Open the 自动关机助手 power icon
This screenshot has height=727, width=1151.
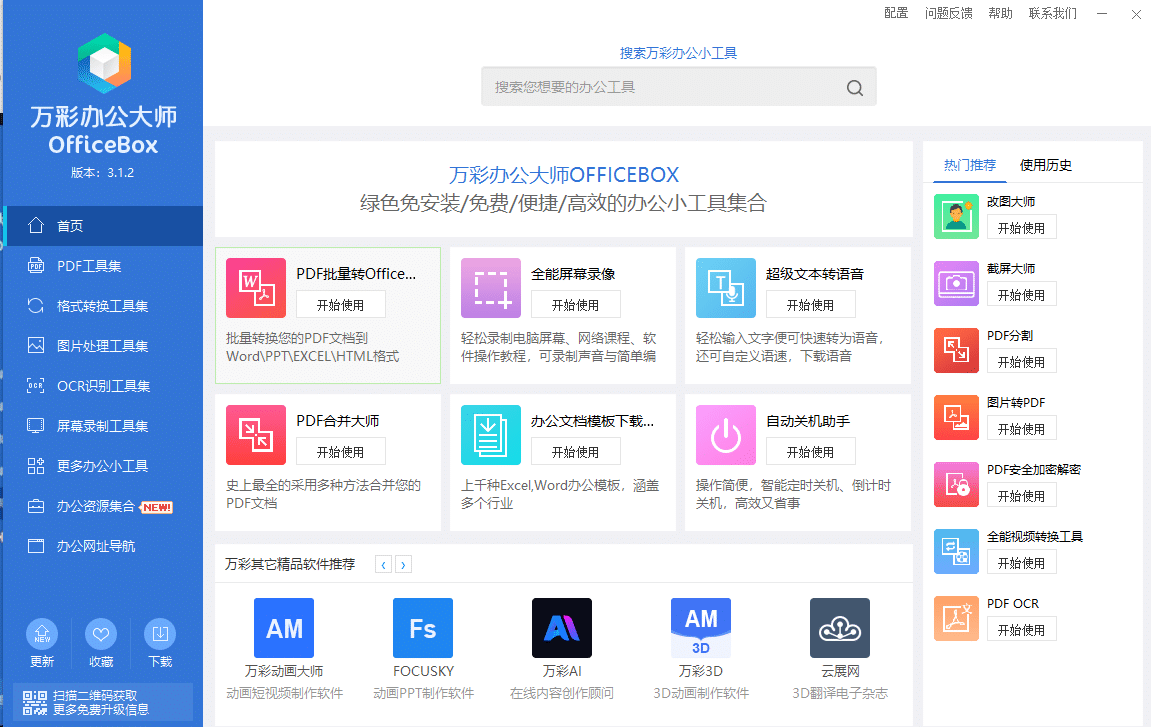(725, 435)
